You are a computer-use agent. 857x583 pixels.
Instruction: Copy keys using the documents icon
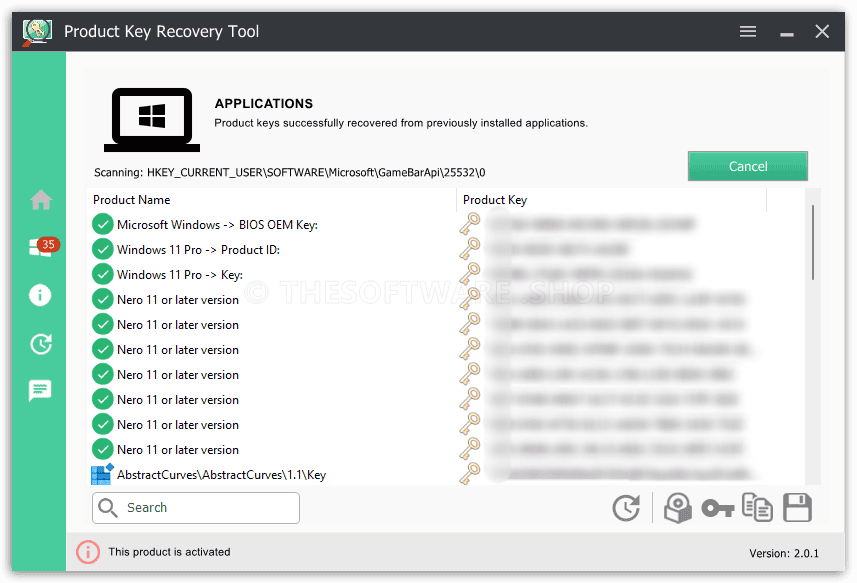point(757,508)
